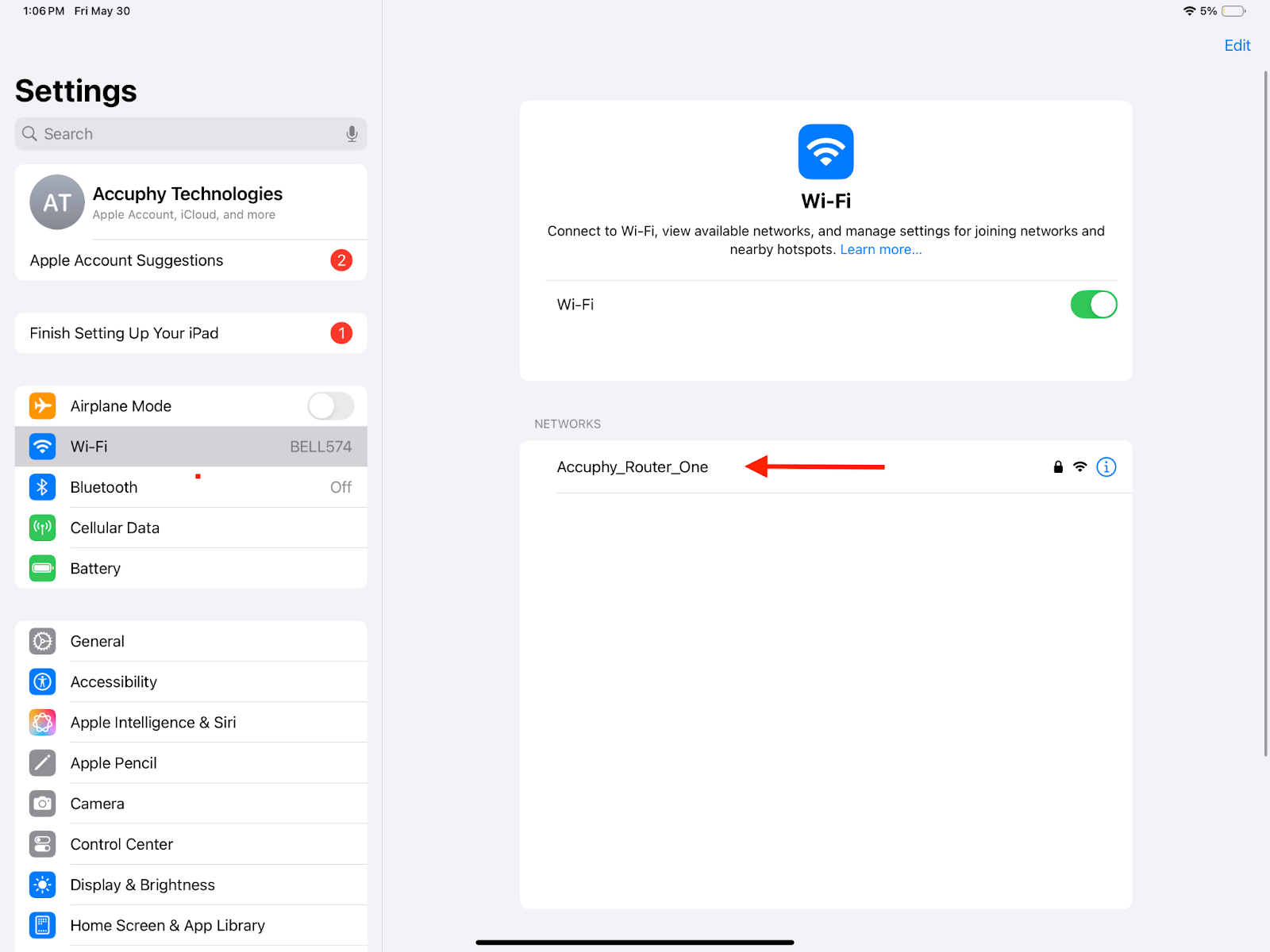The height and width of the screenshot is (952, 1270).
Task: Open Home Screen & App Library settings
Action: pos(190,925)
